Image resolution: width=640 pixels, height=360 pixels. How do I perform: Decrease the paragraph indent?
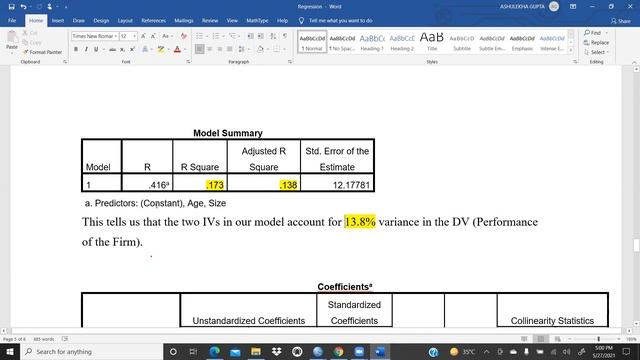pos(251,36)
